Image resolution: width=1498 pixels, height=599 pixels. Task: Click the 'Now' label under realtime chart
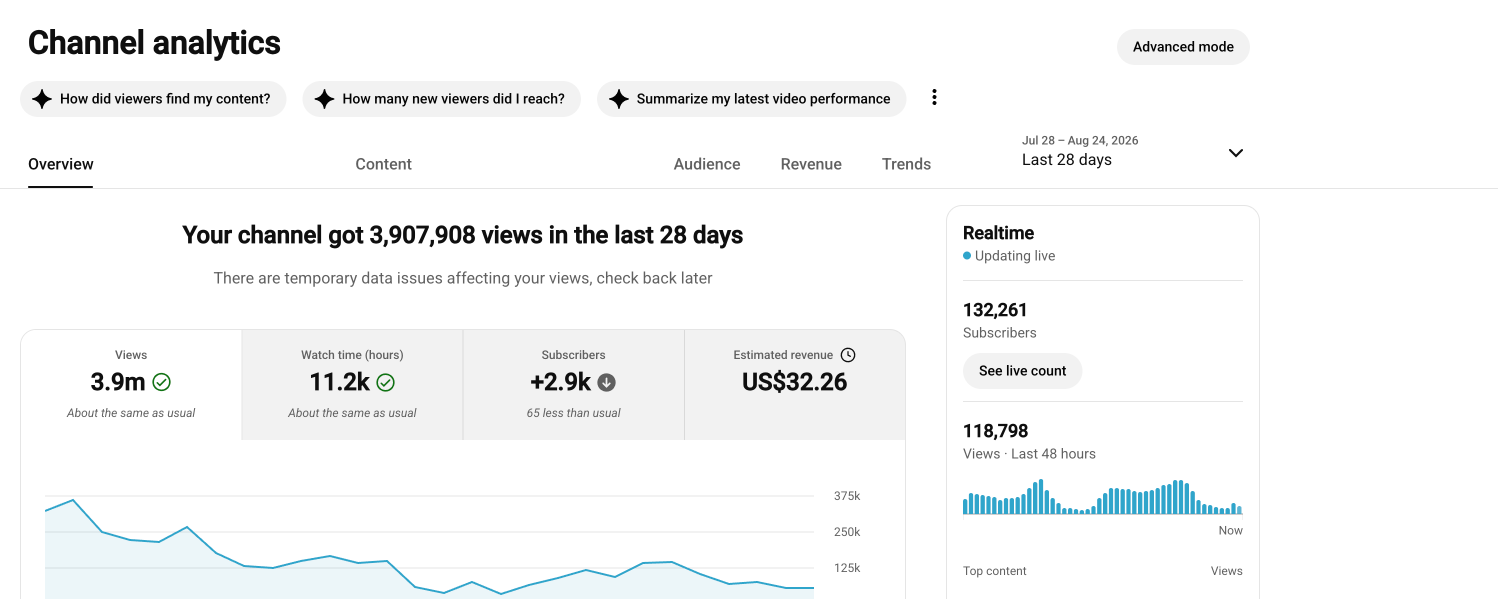point(1231,531)
